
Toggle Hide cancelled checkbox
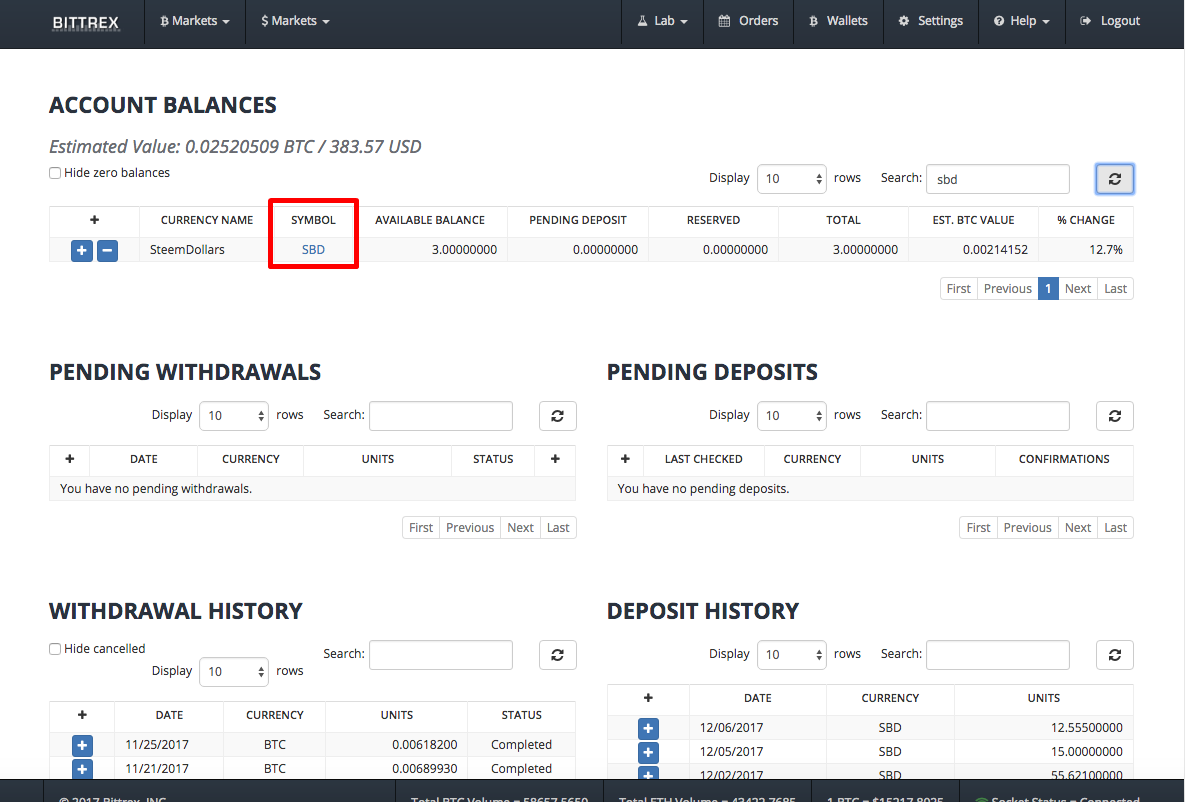(55, 649)
